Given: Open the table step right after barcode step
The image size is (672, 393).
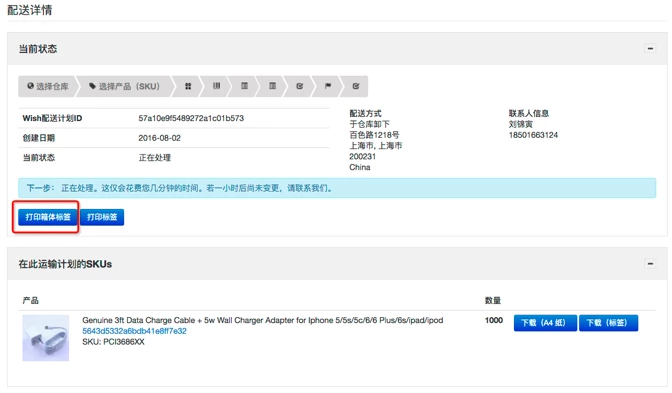Looking at the screenshot, I should pyautogui.click(x=244, y=86).
